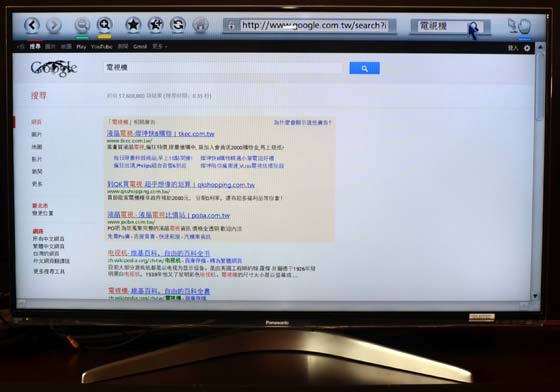Reload the page with the refresh icon
560x392 pixels.
point(178,25)
